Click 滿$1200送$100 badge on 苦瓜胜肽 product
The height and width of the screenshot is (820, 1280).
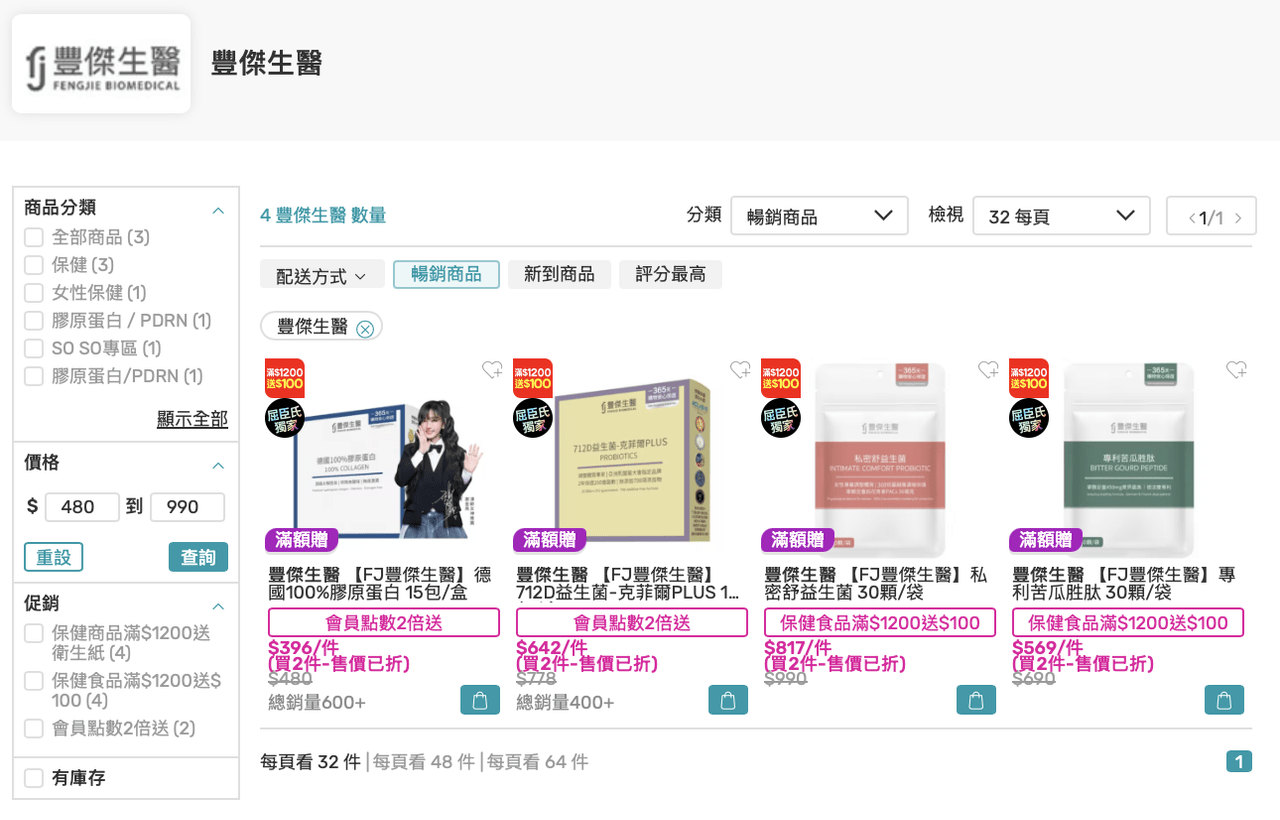point(1029,378)
